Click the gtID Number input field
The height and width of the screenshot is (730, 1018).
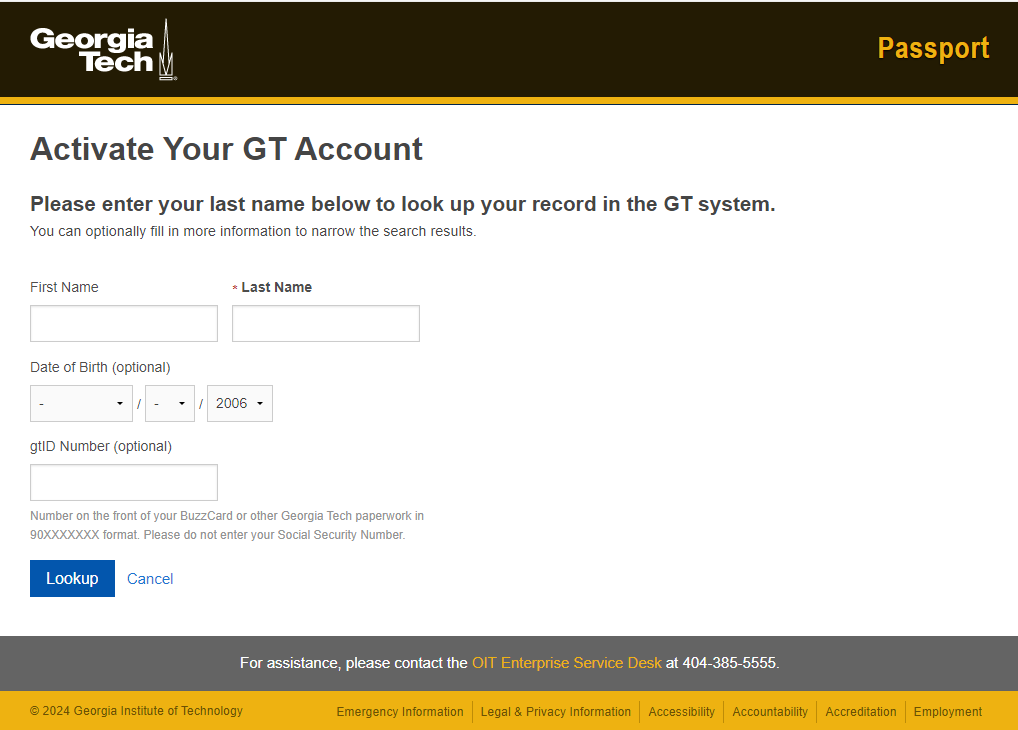(x=124, y=483)
